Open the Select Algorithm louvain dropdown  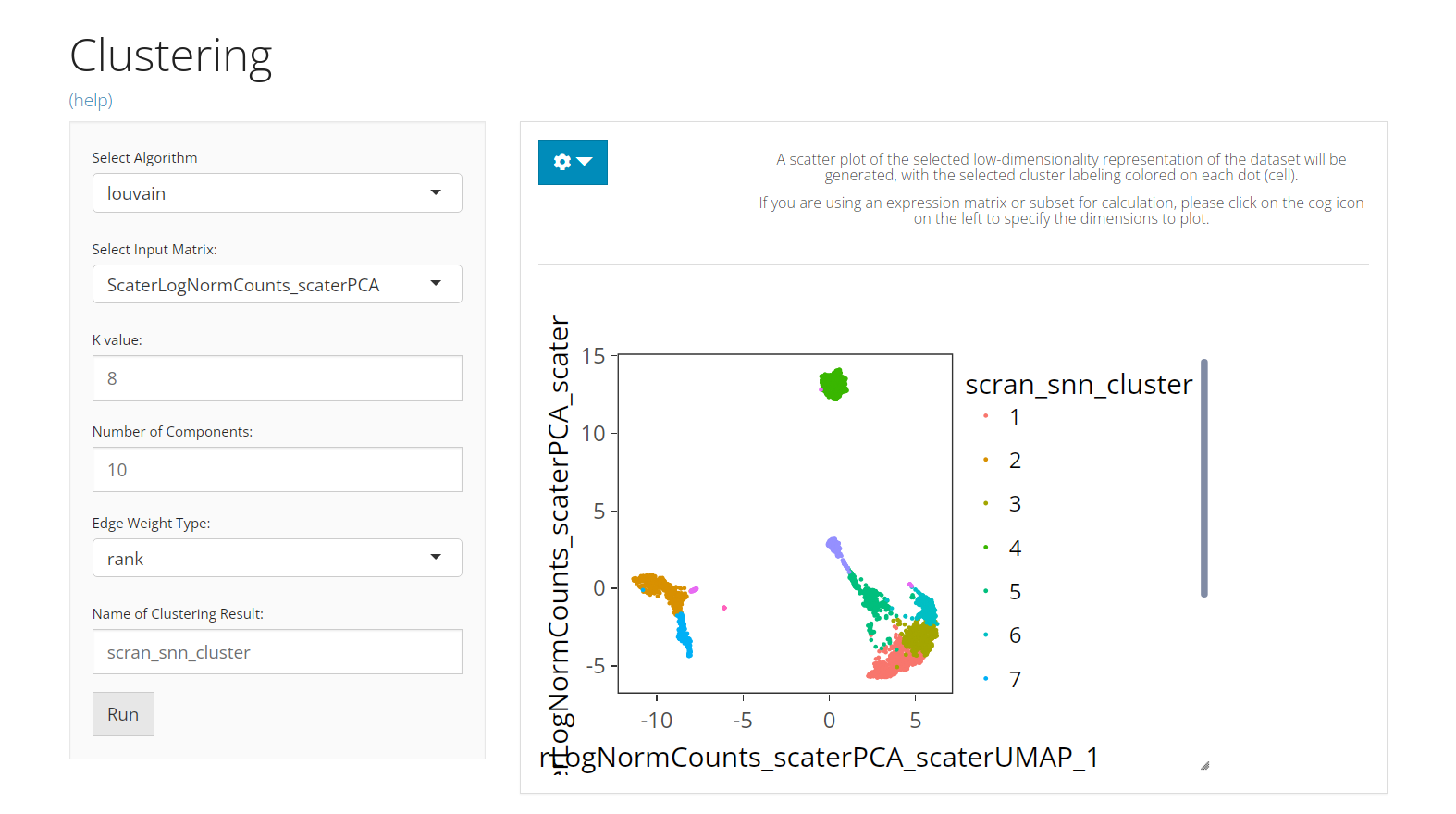click(x=277, y=193)
